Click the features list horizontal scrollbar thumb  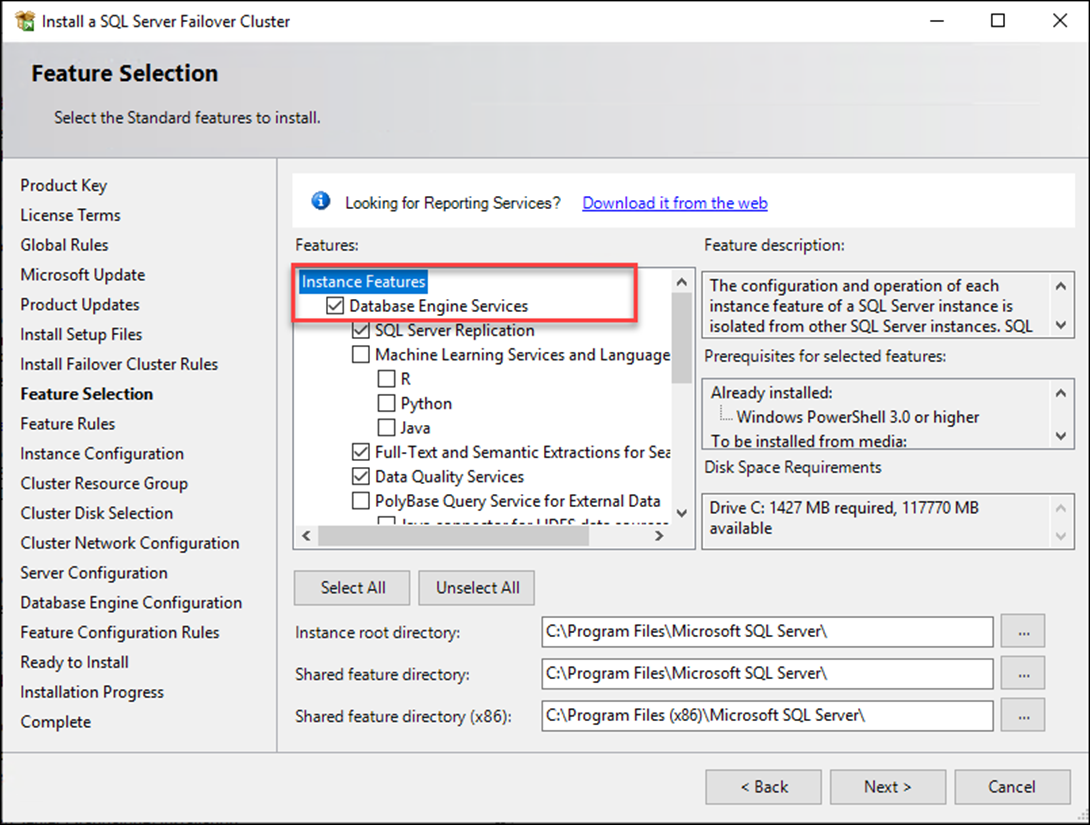tap(453, 535)
